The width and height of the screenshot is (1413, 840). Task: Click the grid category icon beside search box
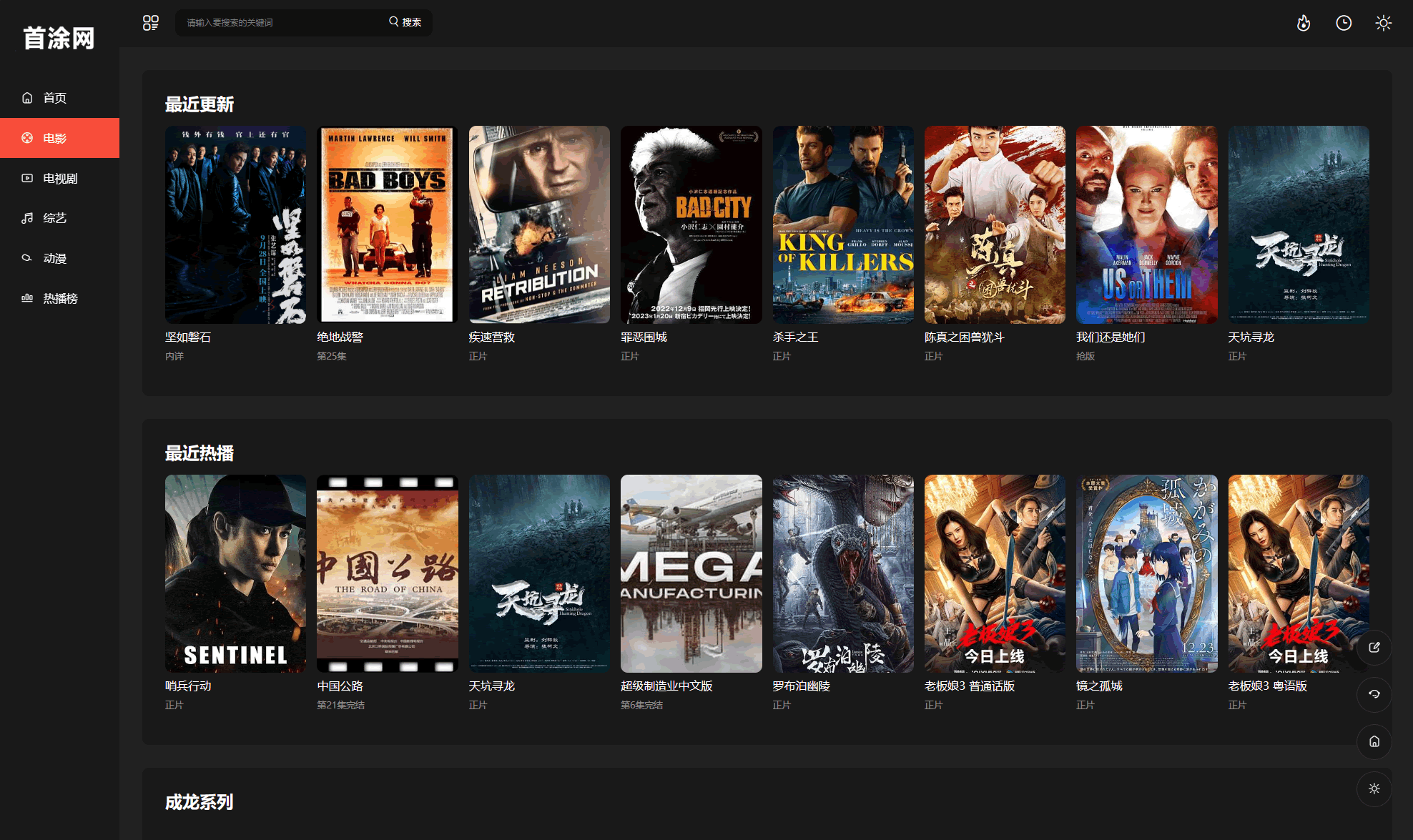[150, 23]
